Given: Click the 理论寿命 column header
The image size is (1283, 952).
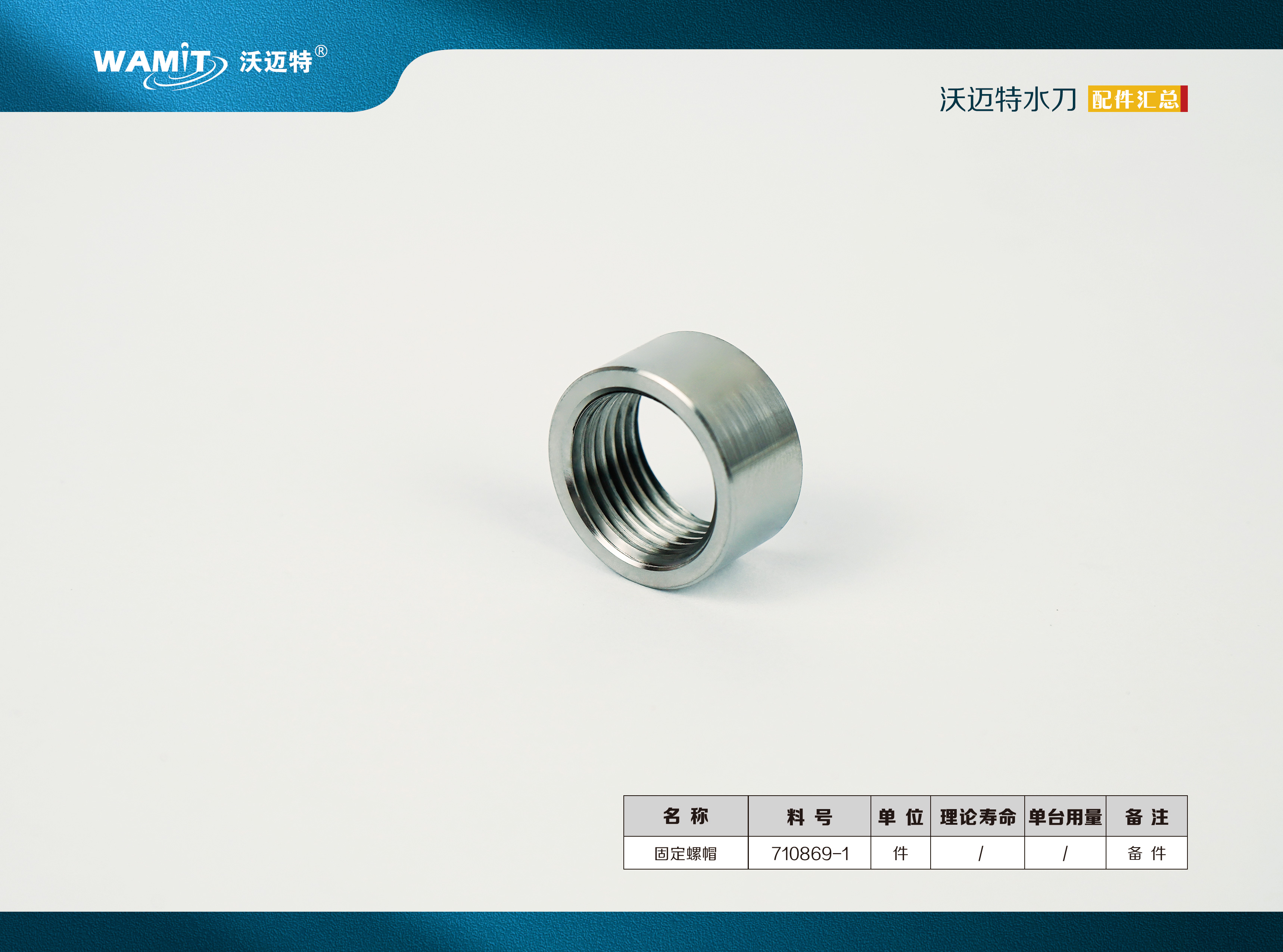Looking at the screenshot, I should click(978, 816).
